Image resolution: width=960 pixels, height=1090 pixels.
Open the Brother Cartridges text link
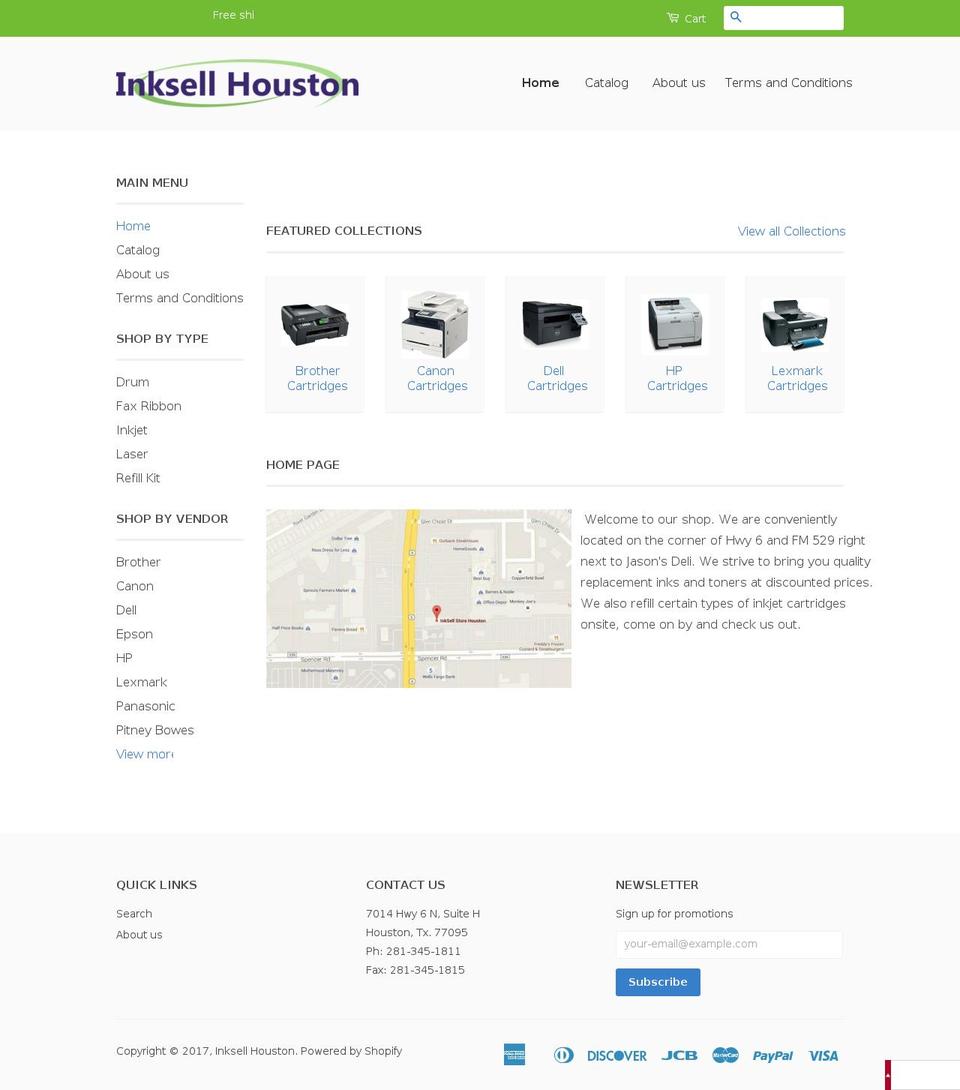pos(317,378)
